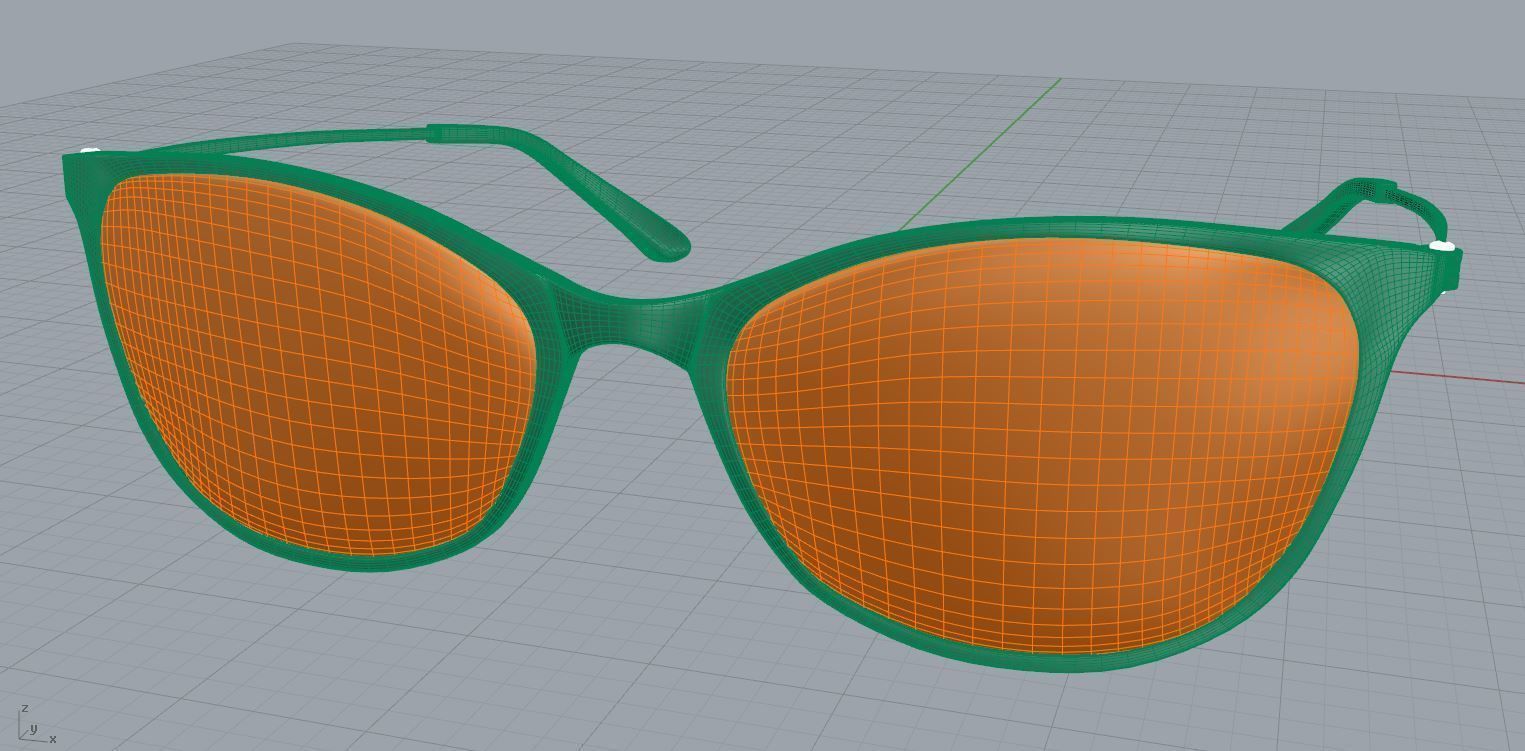The width and height of the screenshot is (1525, 751).
Task: Select the left orange lens surface
Action: point(318,366)
